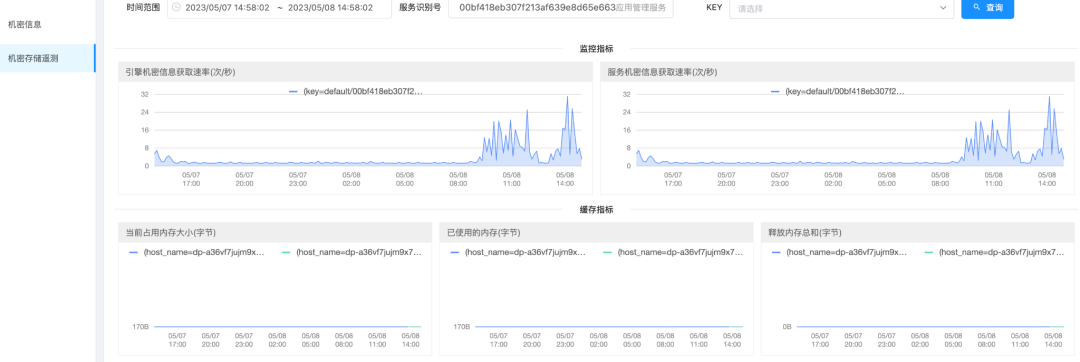
Task: Click 170B axis value in 已使用的内存 chart
Action: (x=461, y=326)
